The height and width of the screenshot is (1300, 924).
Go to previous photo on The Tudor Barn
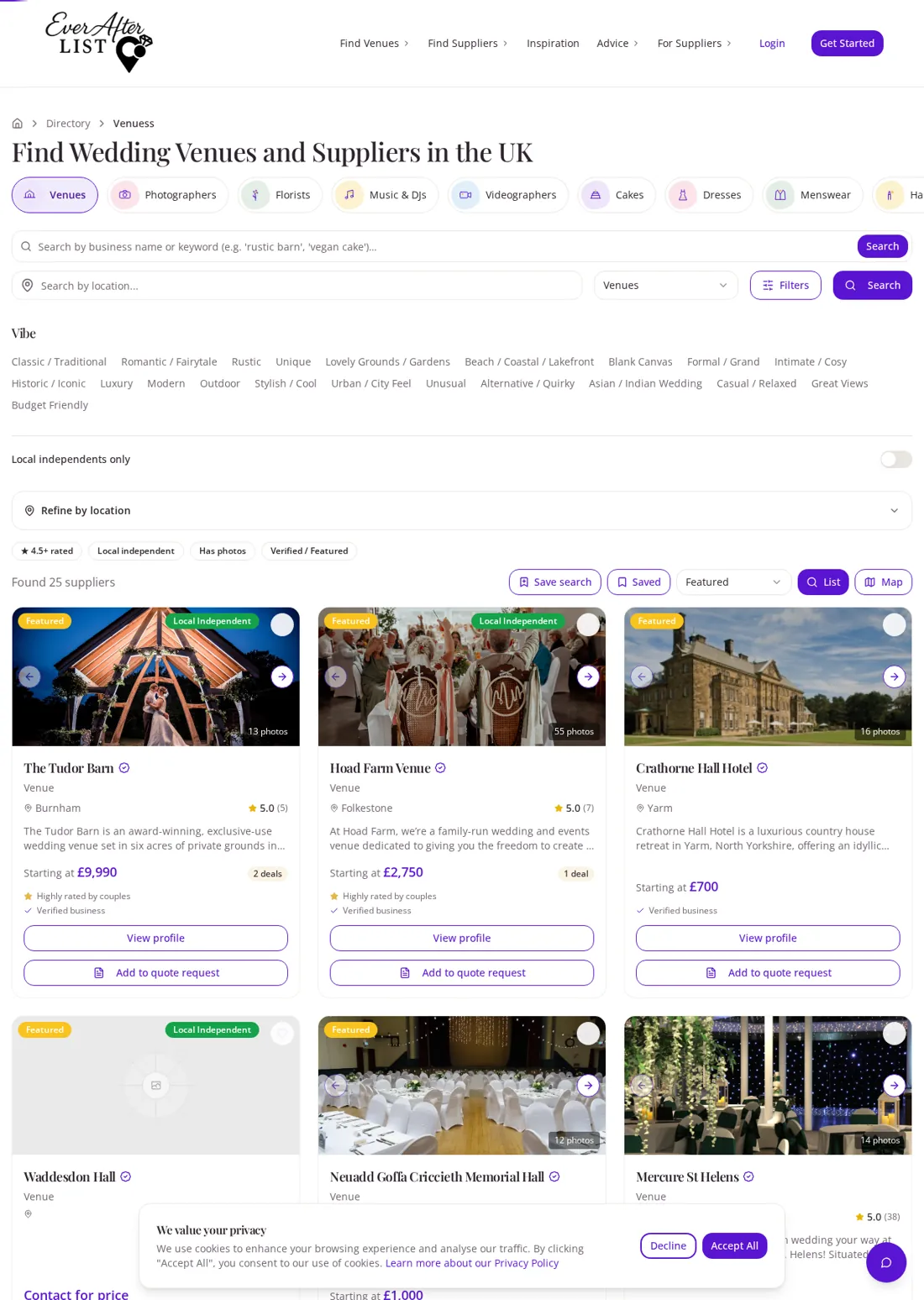(x=29, y=676)
